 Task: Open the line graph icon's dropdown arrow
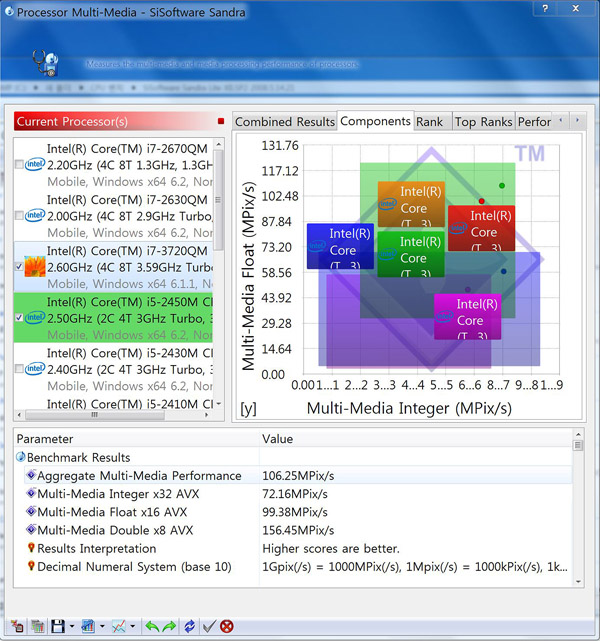click(x=132, y=626)
